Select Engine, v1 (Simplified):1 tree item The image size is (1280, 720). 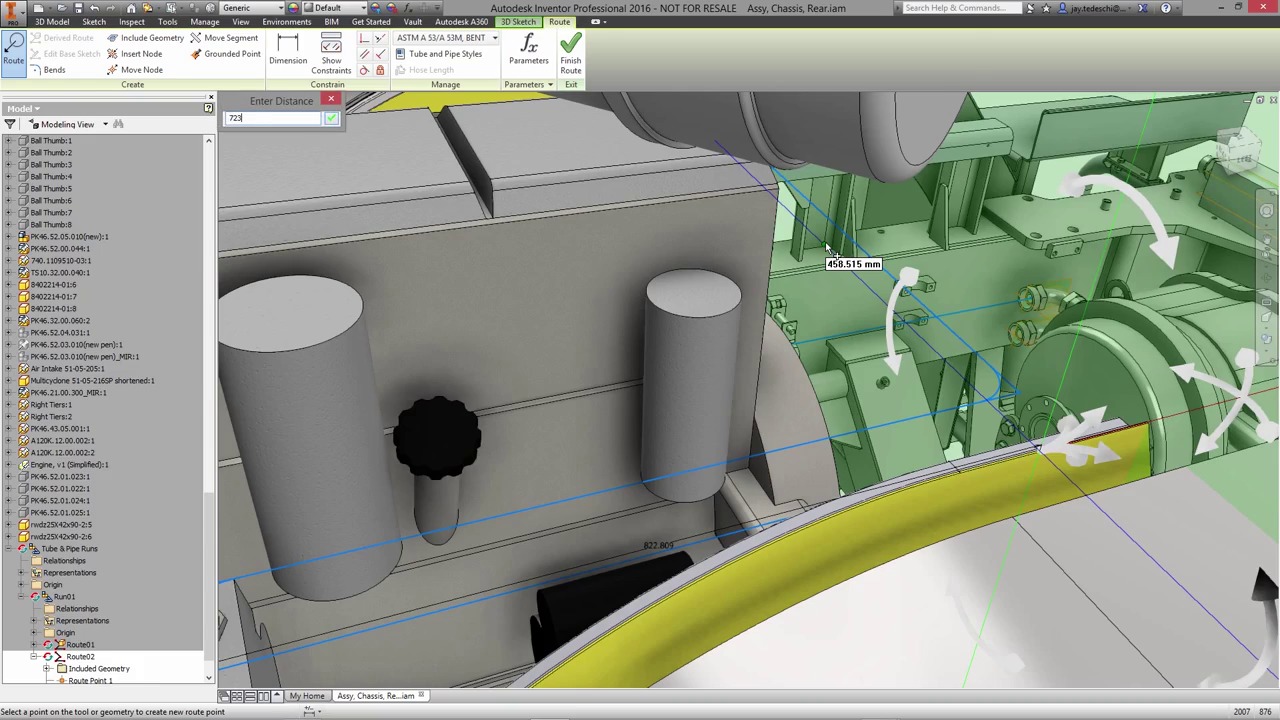tap(69, 465)
